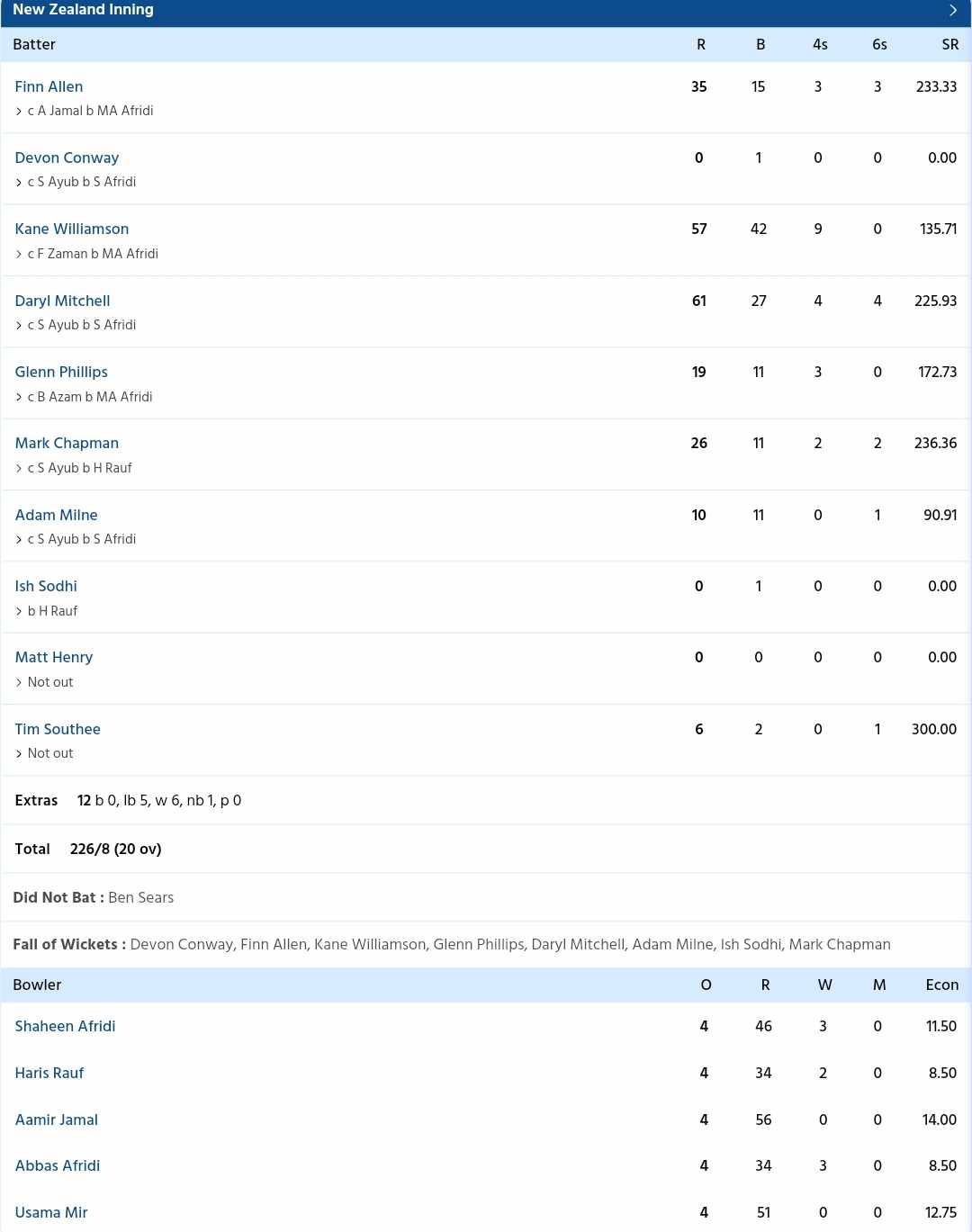The height and width of the screenshot is (1232, 972).
Task: Click Mark Chapman's dismissal arrow
Action: 19,468
